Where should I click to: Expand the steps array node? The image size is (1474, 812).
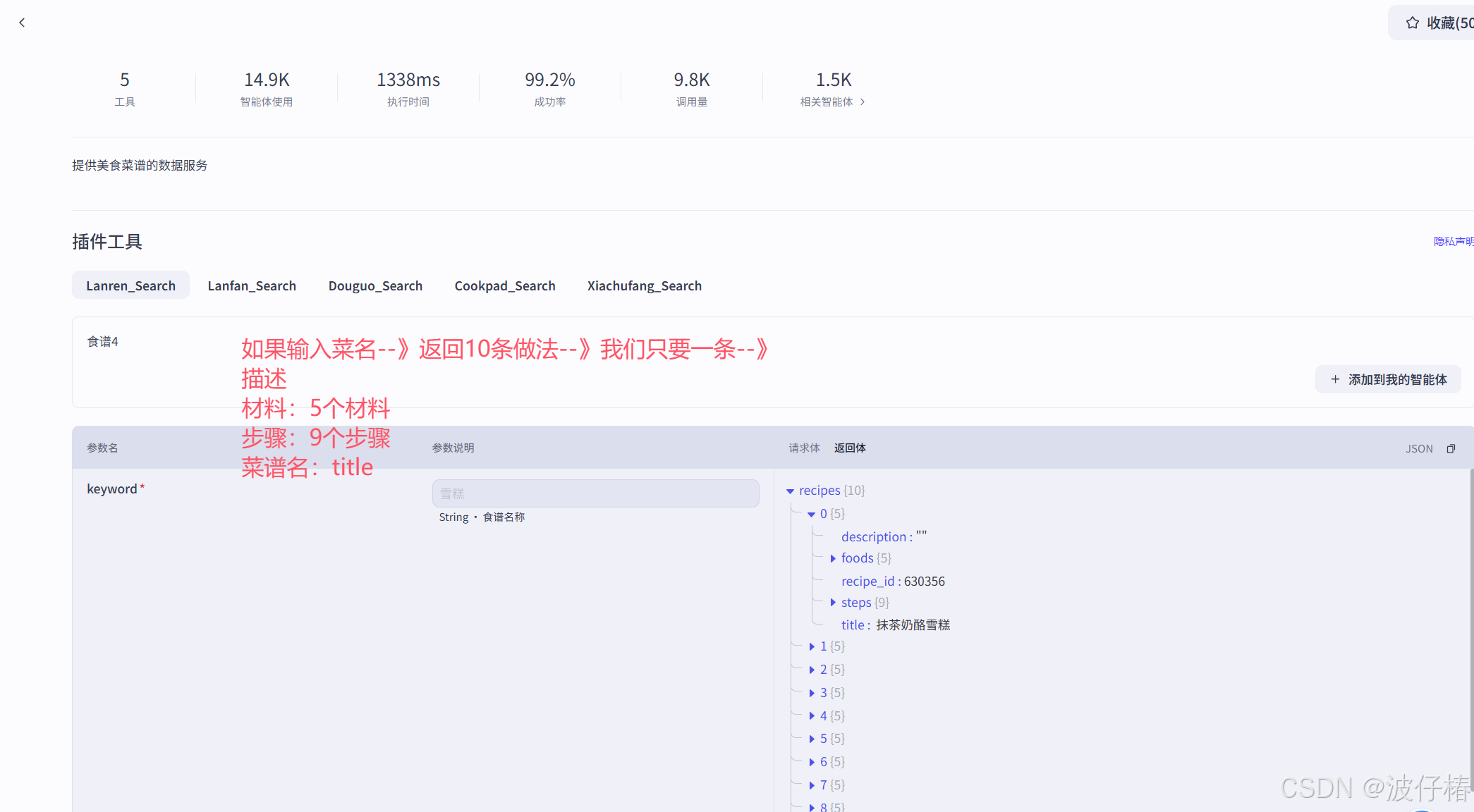click(833, 603)
